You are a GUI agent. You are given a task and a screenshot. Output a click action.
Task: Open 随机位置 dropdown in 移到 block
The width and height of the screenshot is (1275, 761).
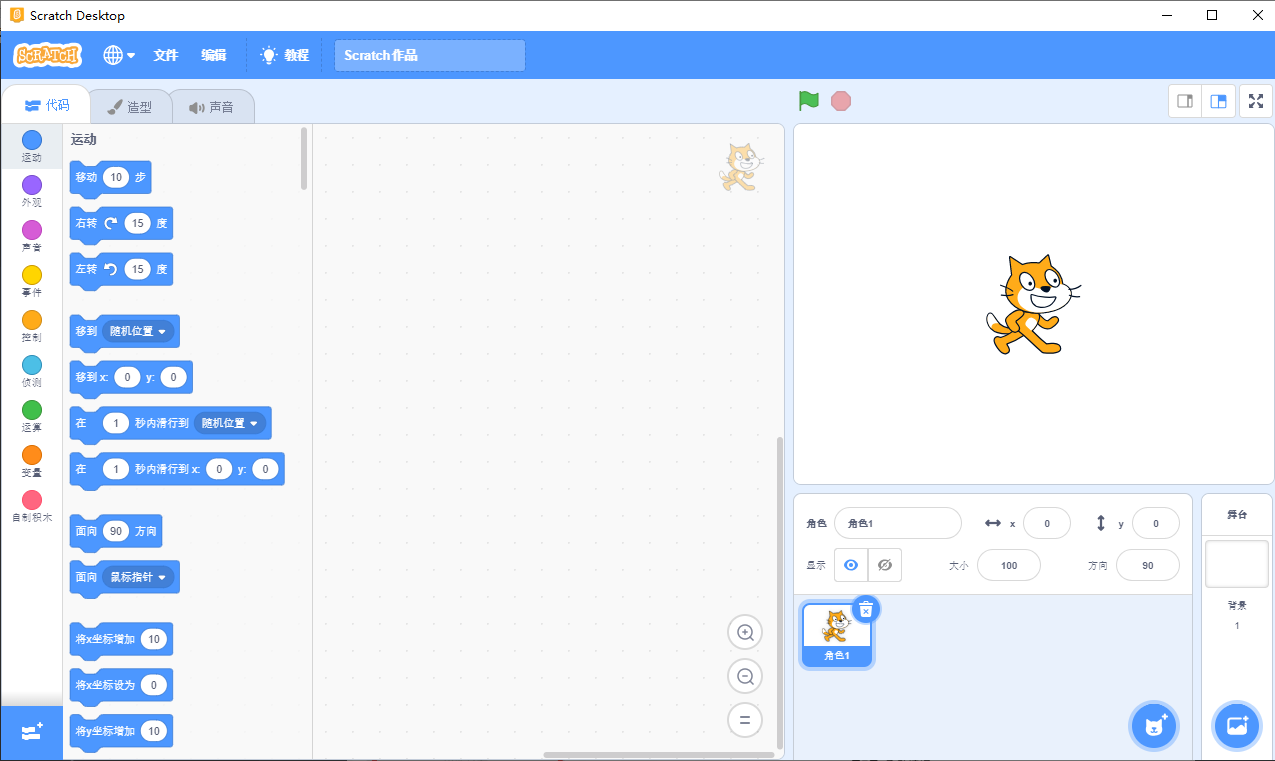(139, 331)
